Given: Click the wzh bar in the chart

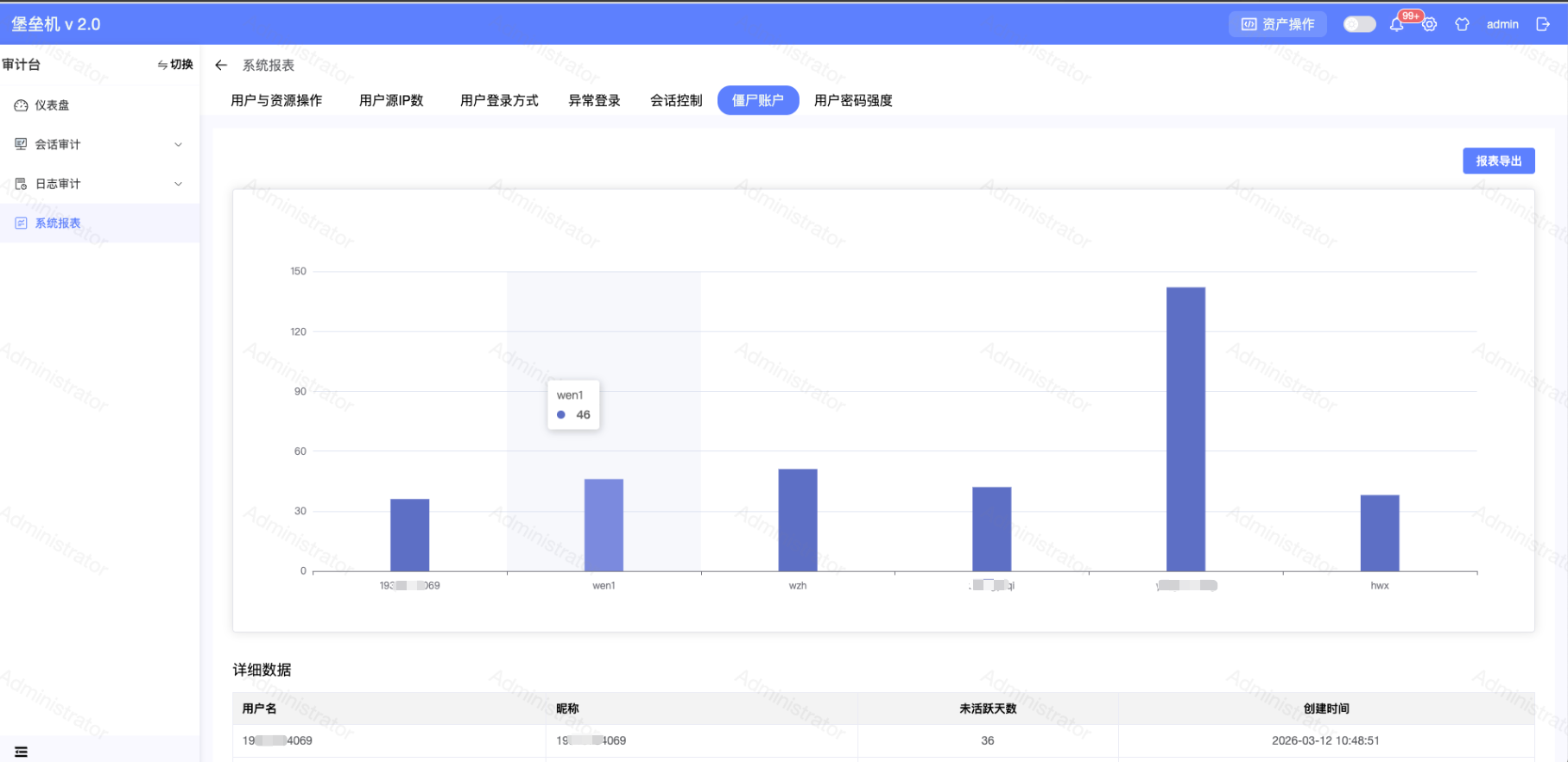Looking at the screenshot, I should pos(798,520).
